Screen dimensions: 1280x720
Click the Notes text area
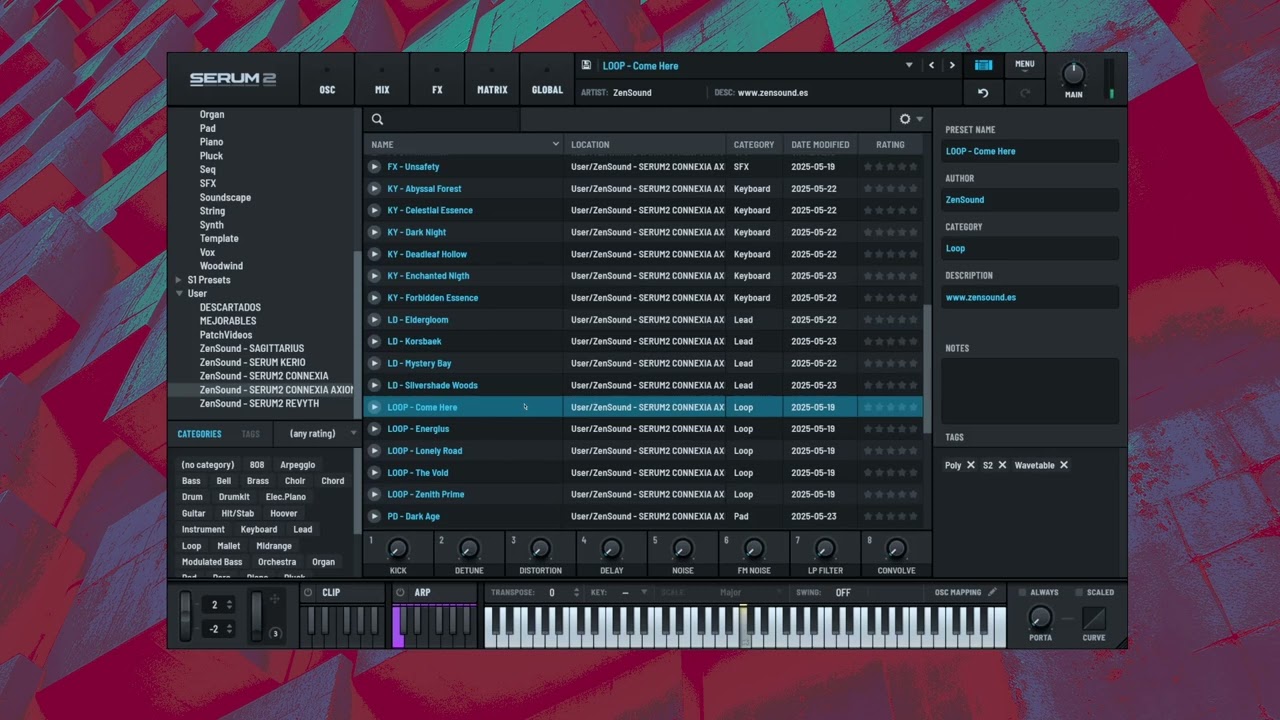[1030, 391]
